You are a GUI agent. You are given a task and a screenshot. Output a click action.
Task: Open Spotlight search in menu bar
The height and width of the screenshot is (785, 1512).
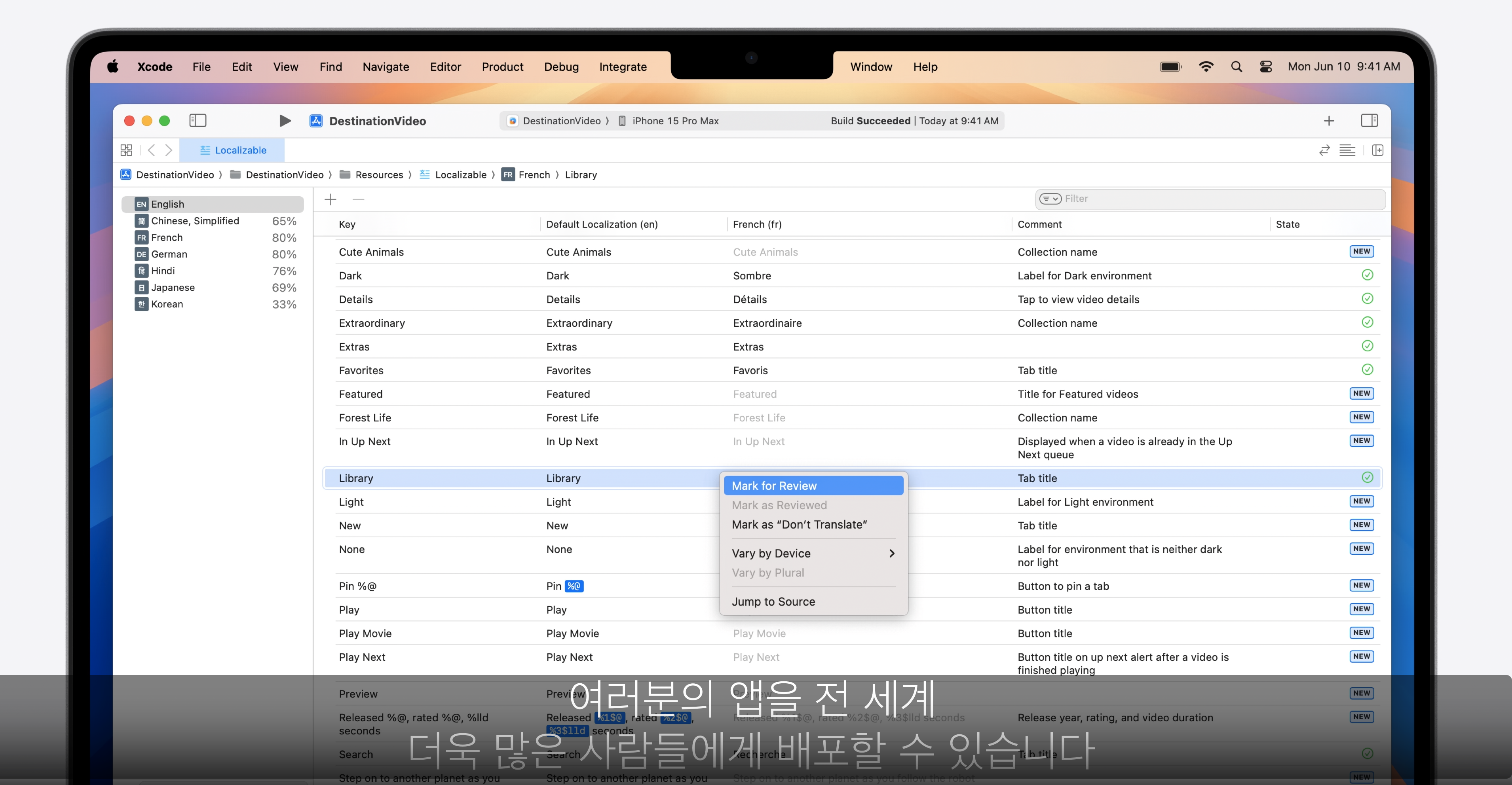pyautogui.click(x=1236, y=66)
